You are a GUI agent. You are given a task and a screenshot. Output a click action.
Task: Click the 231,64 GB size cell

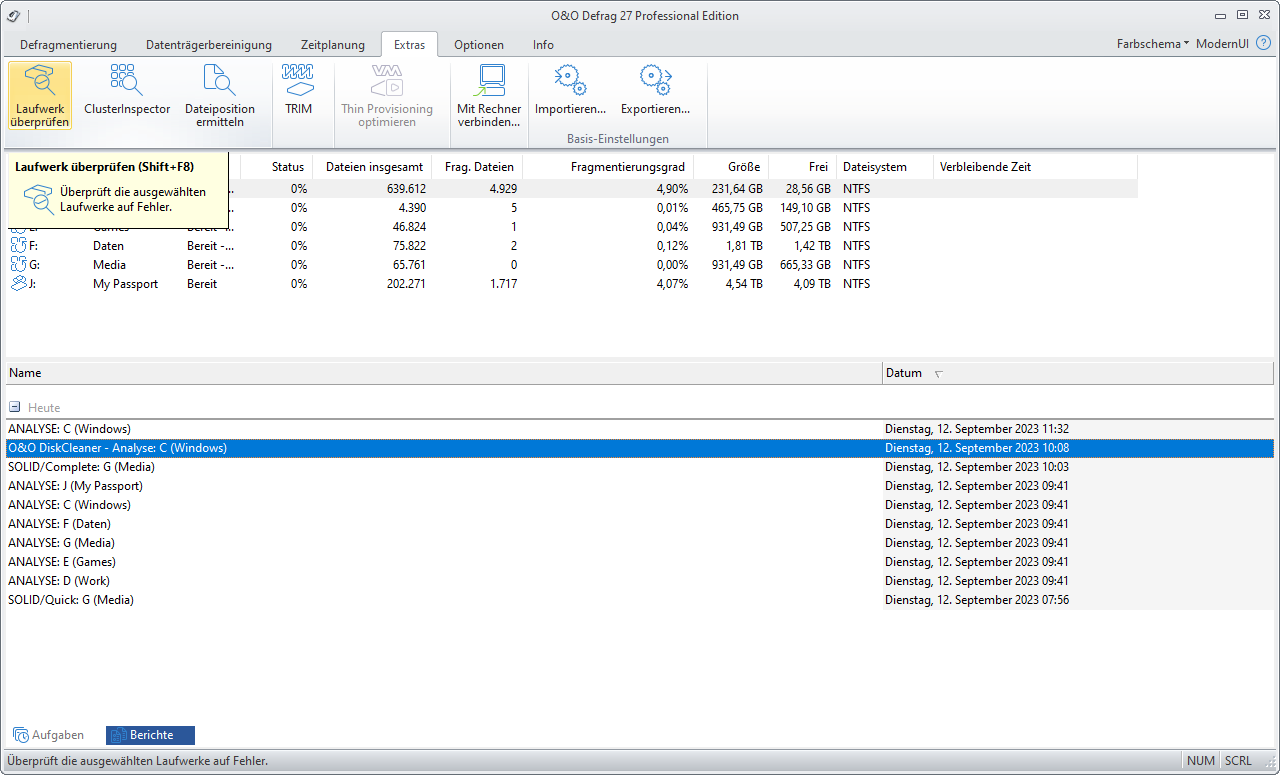(x=735, y=189)
